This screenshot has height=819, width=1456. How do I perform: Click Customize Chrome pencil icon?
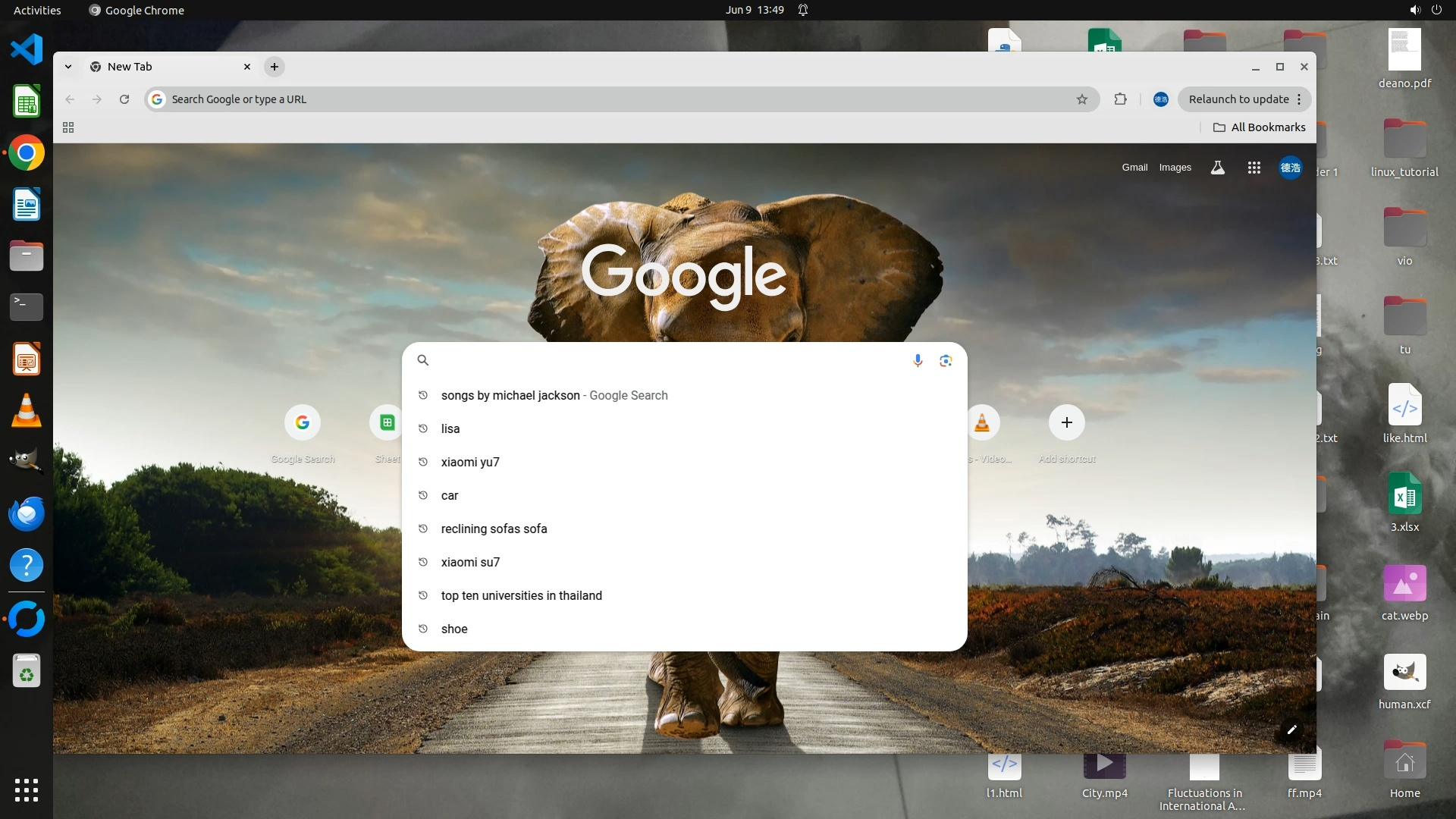click(1292, 730)
